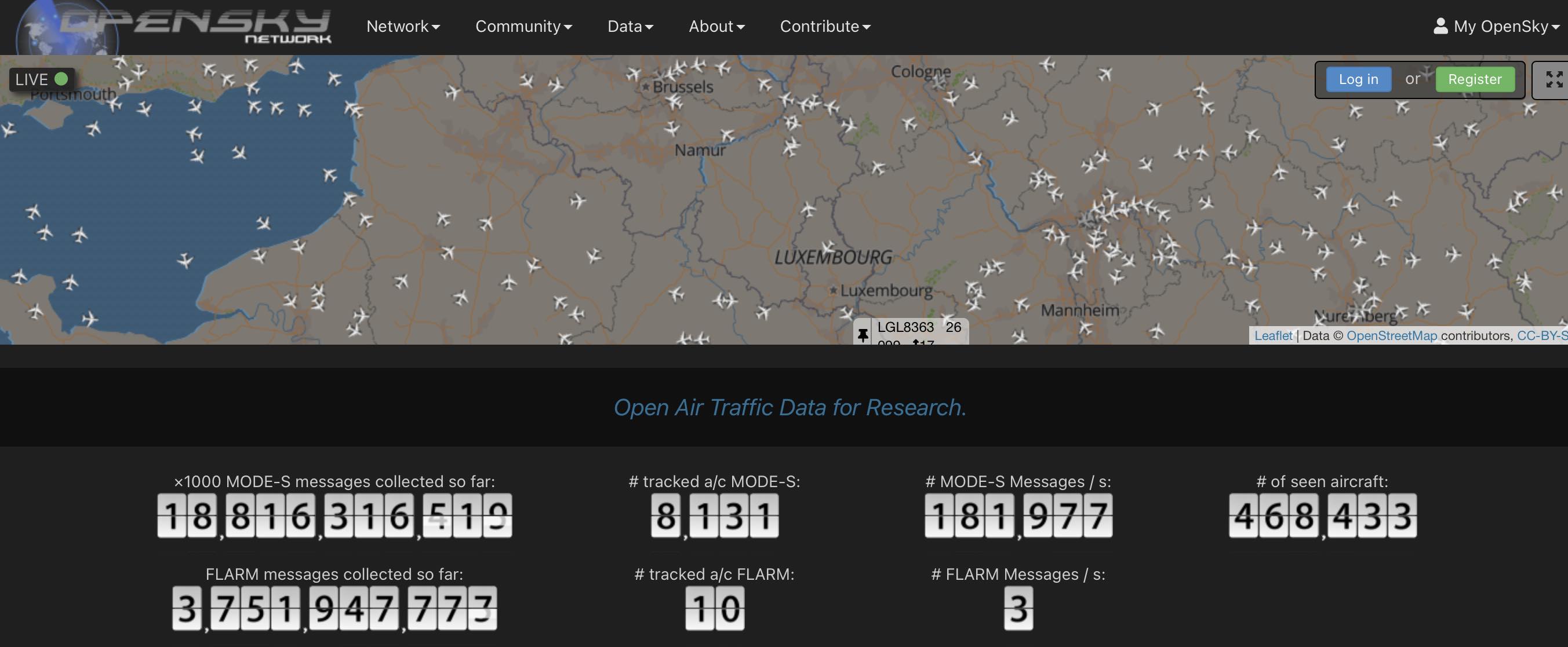Click the tracked a/c FLARM counter 10
Viewport: 1568px width, 647px height.
tap(715, 608)
